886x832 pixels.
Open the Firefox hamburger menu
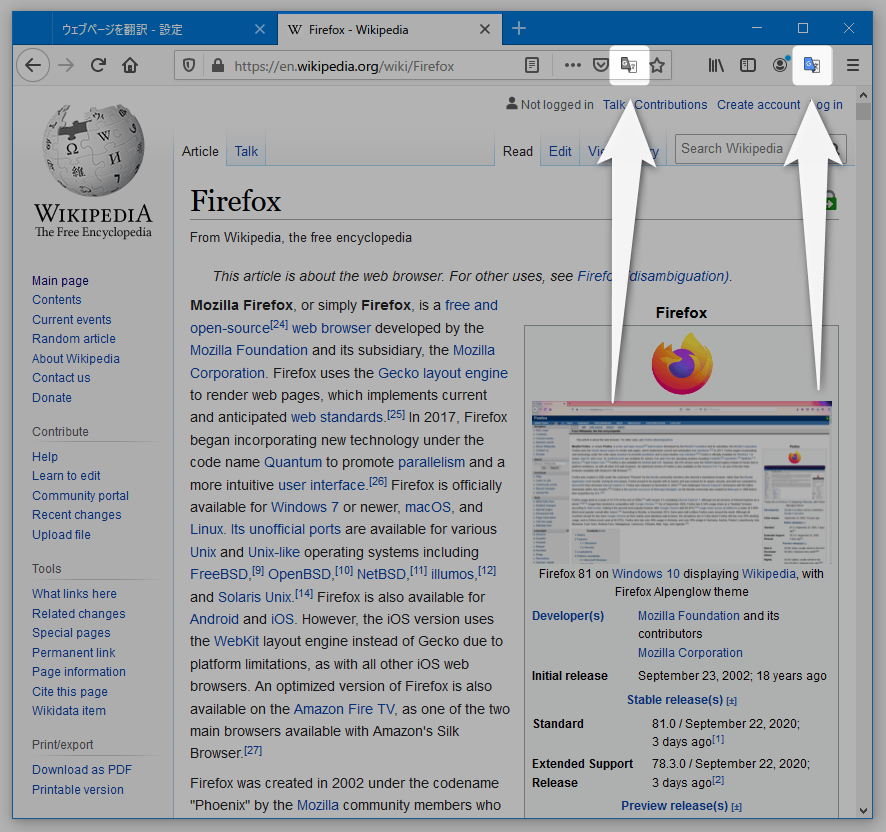tap(853, 66)
